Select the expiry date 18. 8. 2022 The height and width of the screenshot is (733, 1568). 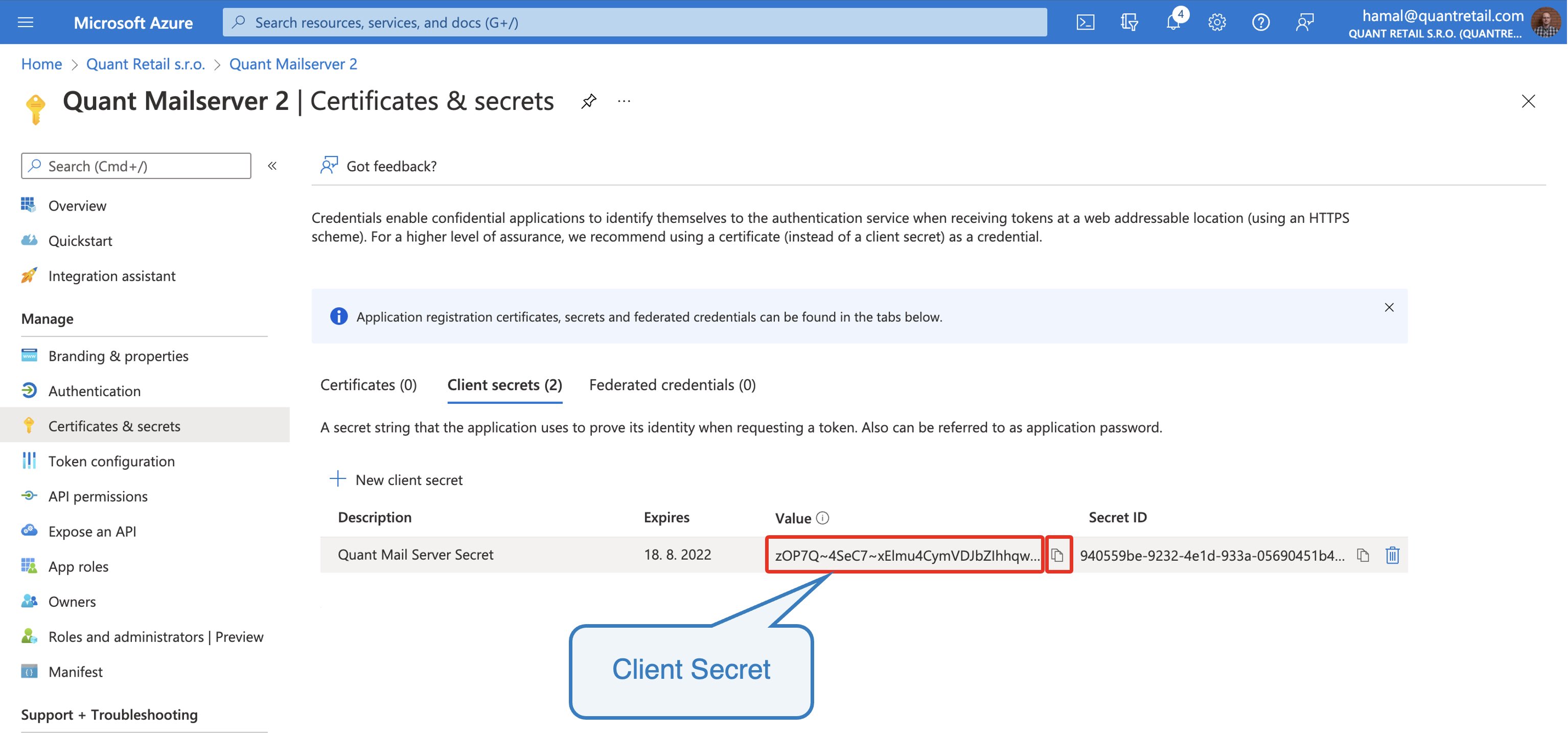click(678, 555)
